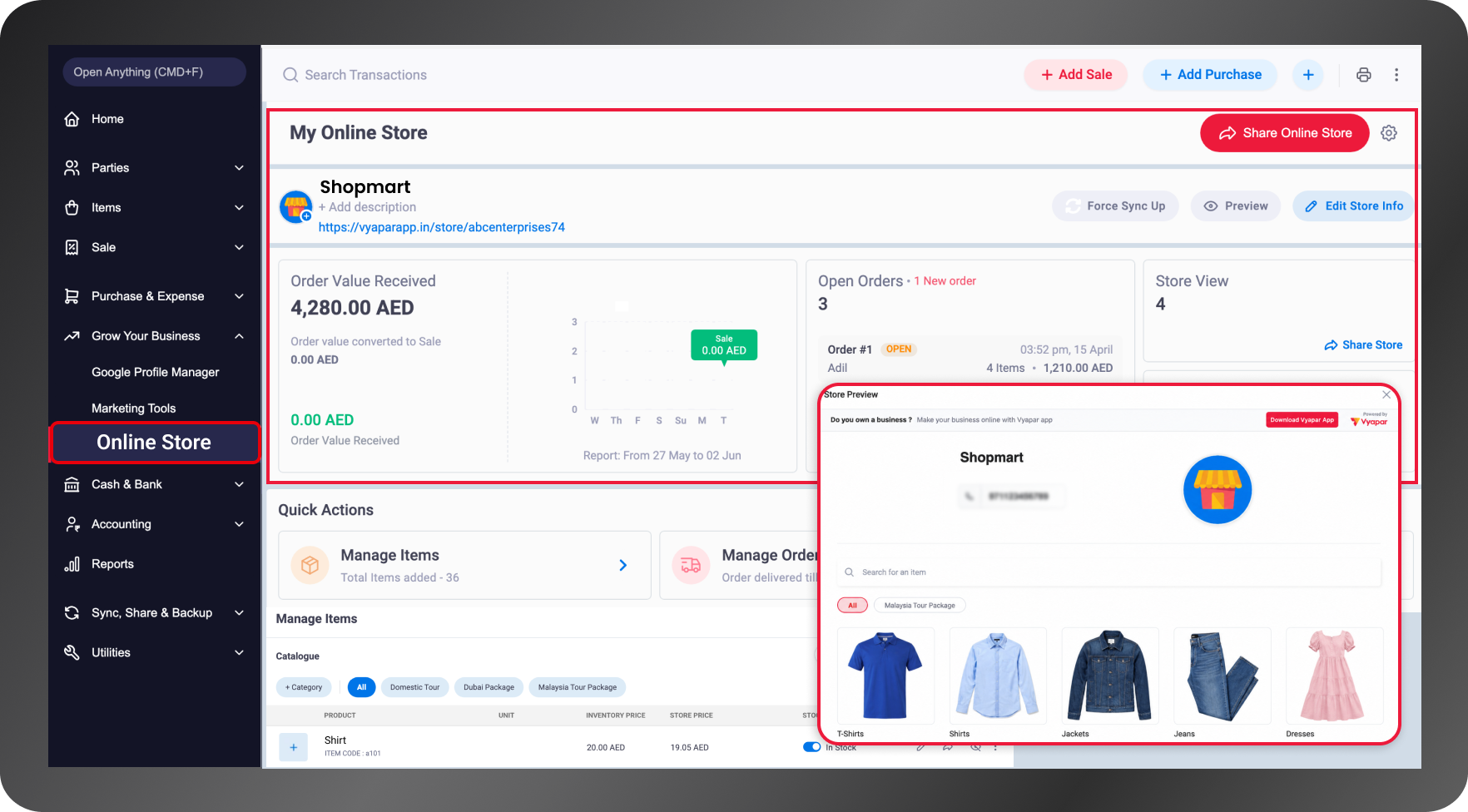Viewport: 1468px width, 812px height.
Task: Expand the Sale menu chevron
Action: pos(239,248)
